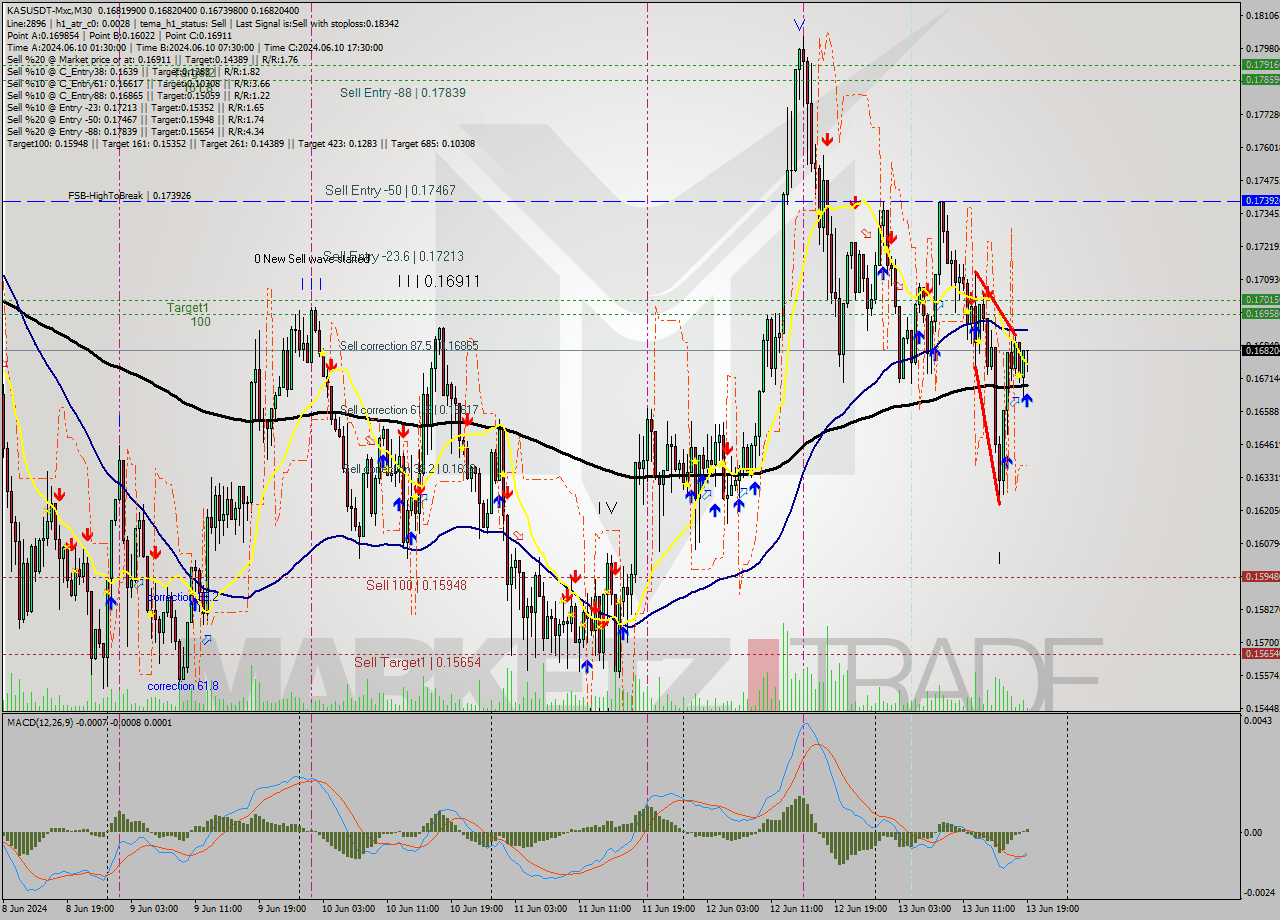Screen dimensions: 1280x920
Task: Select the 'Sell 100 | 0.15948' chart label
Action: (416, 585)
